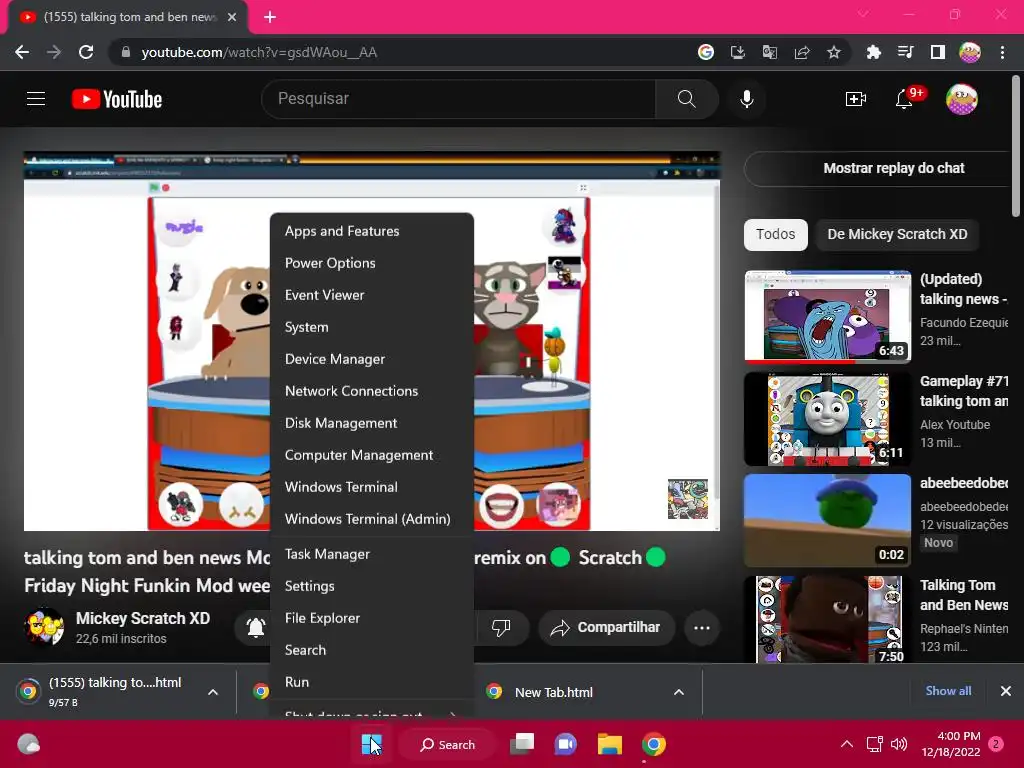Screen dimensions: 1024x768
Task: Expand options for talking to....html download
Action: pyautogui.click(x=213, y=692)
